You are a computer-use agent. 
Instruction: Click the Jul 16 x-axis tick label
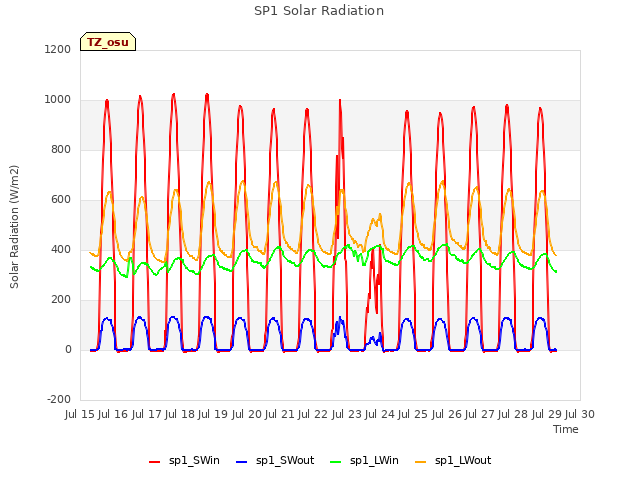[113, 414]
